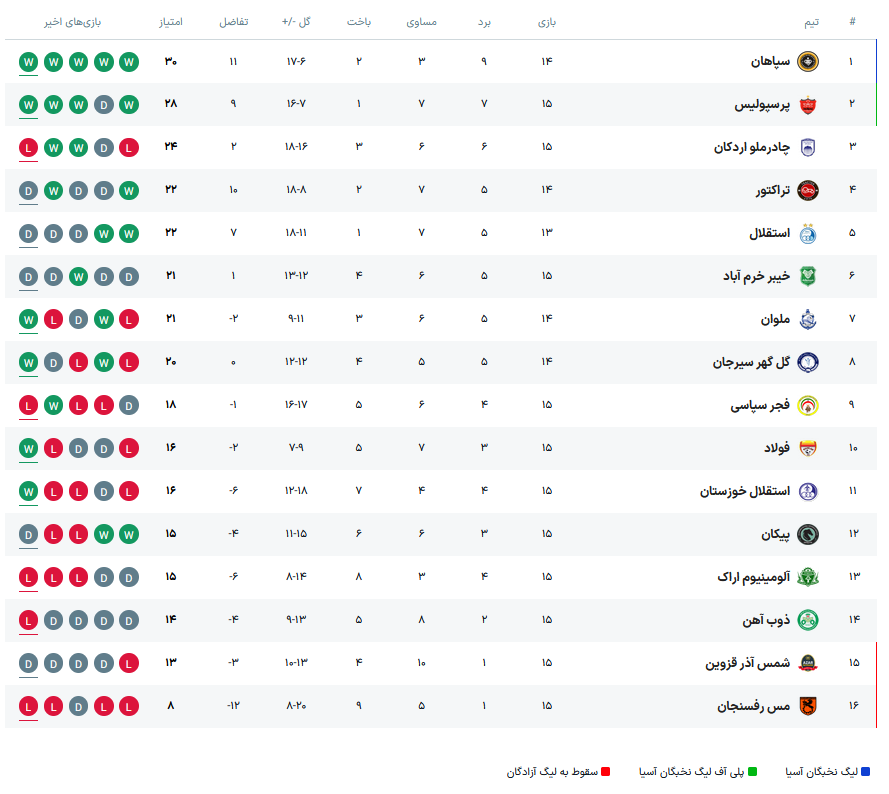Click the Esteghlal blue team badge
The height and width of the screenshot is (794, 889).
point(807,233)
